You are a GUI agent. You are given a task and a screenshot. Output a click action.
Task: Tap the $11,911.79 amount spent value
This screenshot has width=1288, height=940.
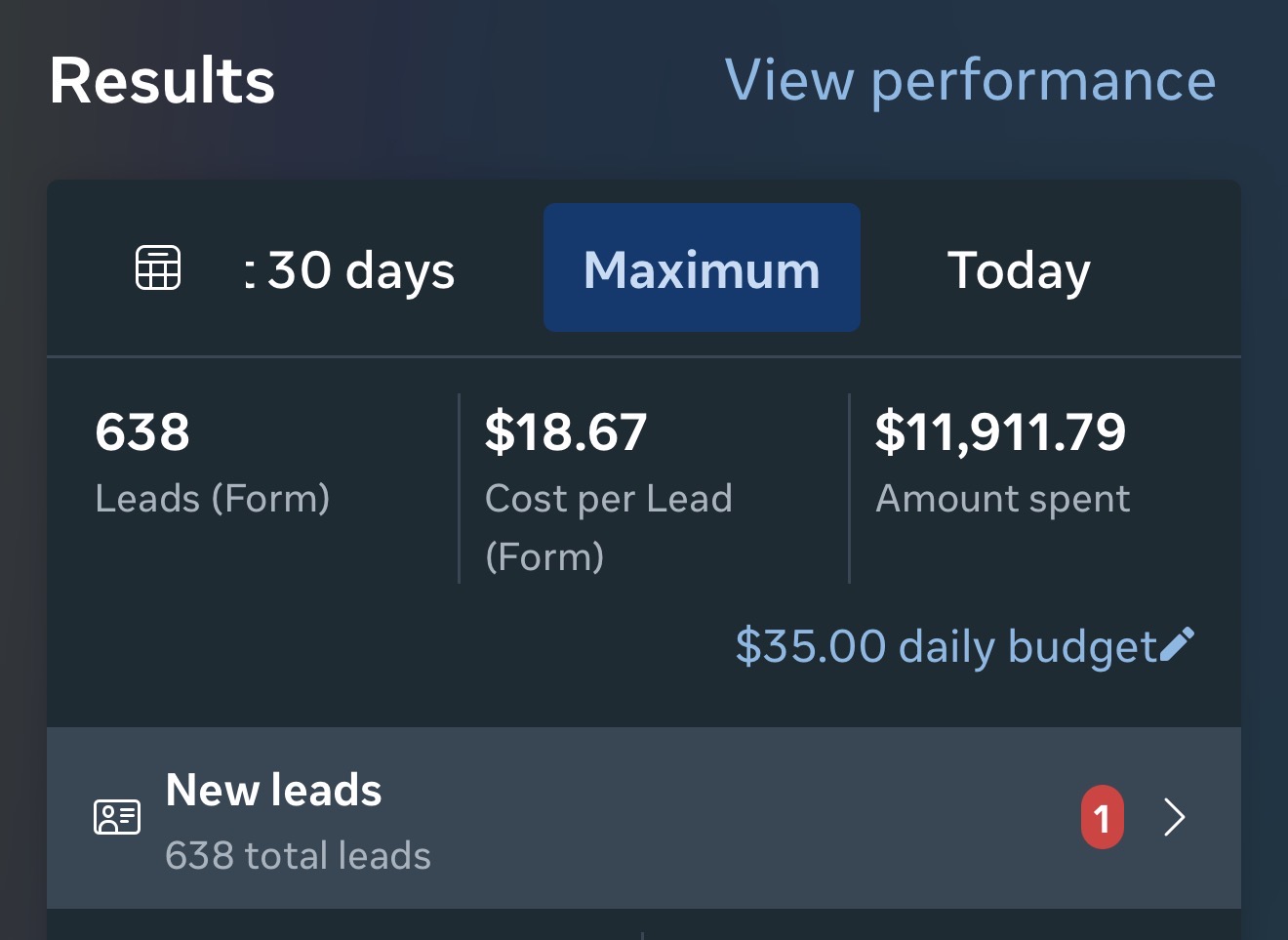tap(1000, 431)
